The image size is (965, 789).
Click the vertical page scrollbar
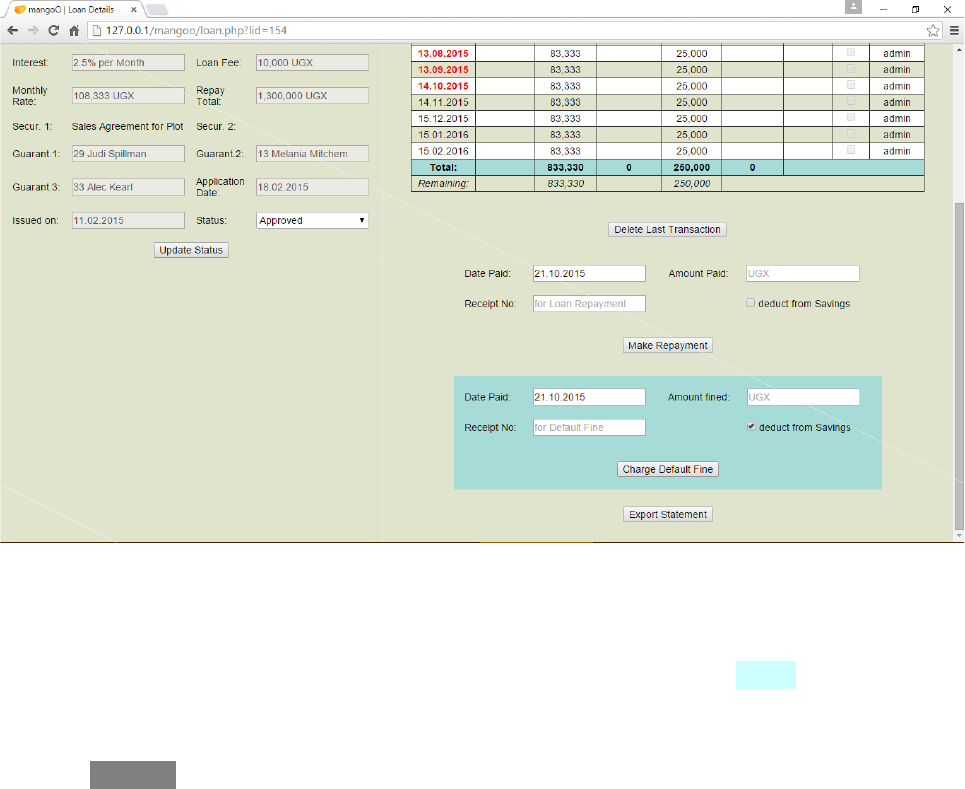pyautogui.click(x=959, y=366)
